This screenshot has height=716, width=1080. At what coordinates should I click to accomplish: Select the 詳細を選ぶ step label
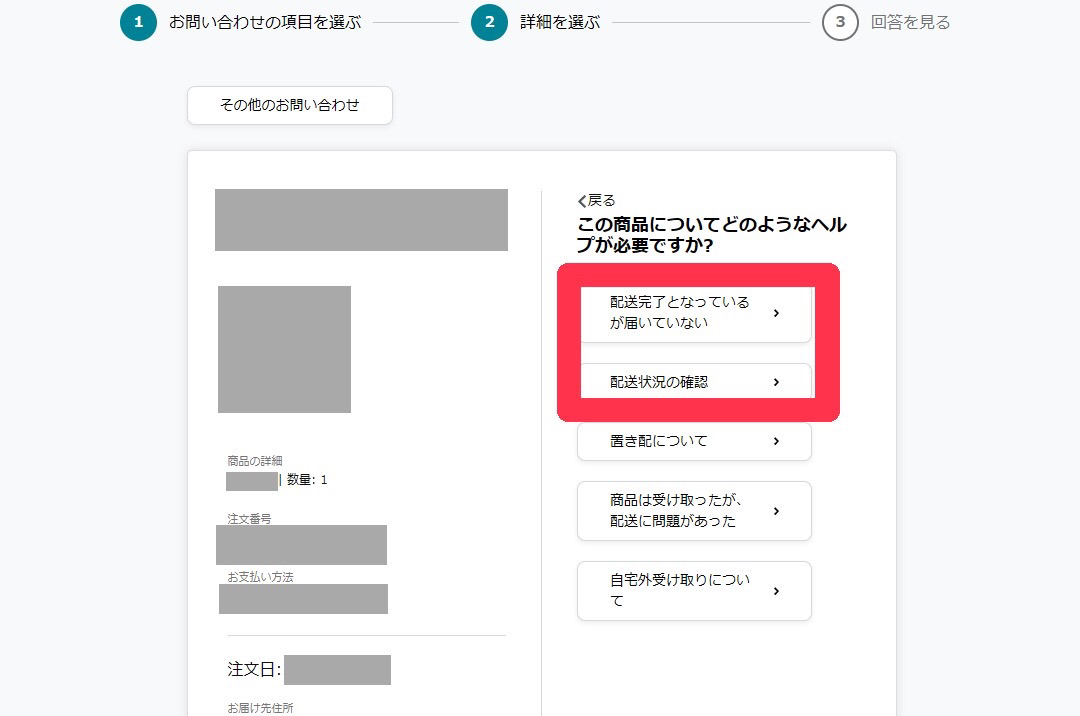tap(560, 22)
